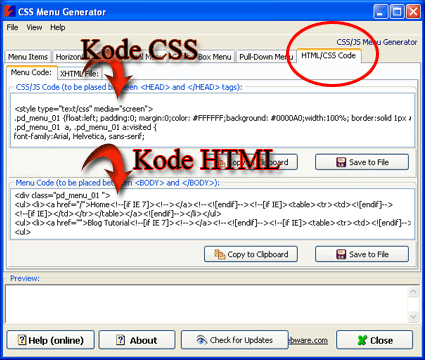Click the green X icon on the Close button
Screen dimensions: 425x360
[362, 340]
